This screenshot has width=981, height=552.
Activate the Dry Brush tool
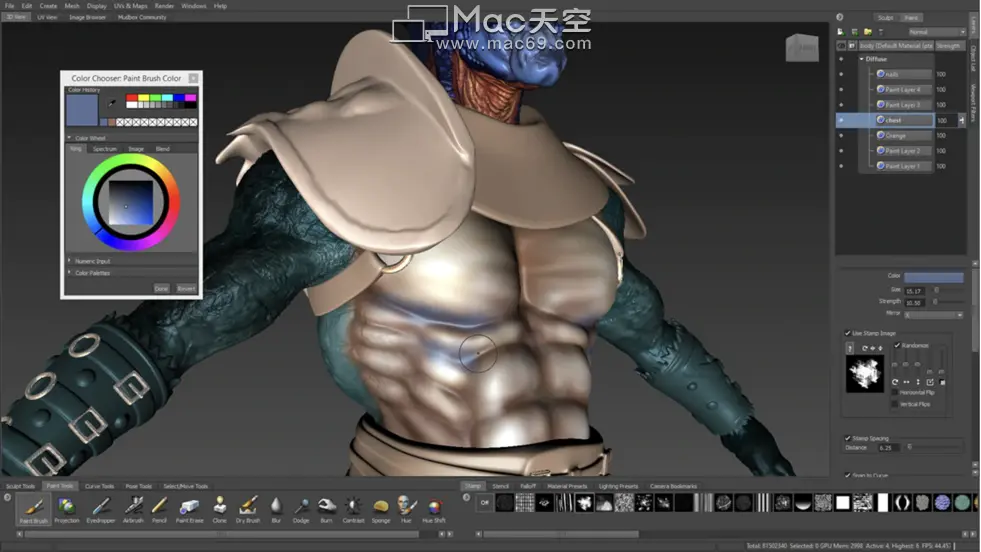tap(247, 509)
